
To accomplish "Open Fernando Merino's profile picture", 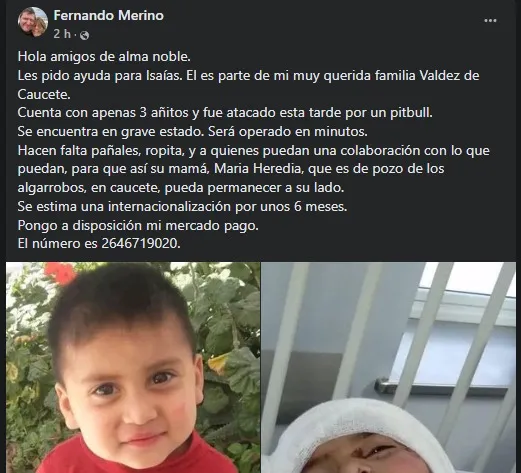I will coord(33,22).
